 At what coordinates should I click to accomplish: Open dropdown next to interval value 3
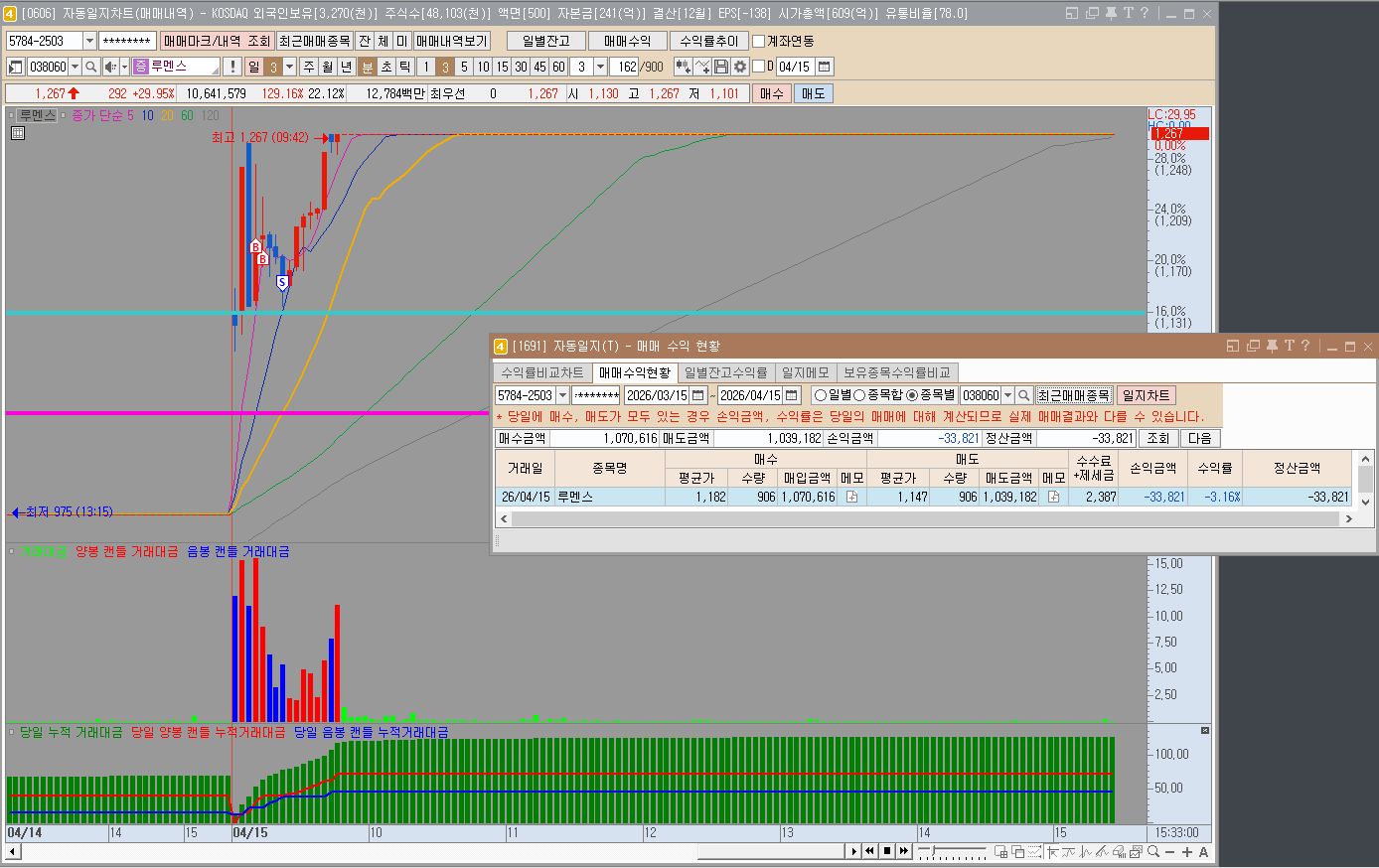tap(600, 67)
